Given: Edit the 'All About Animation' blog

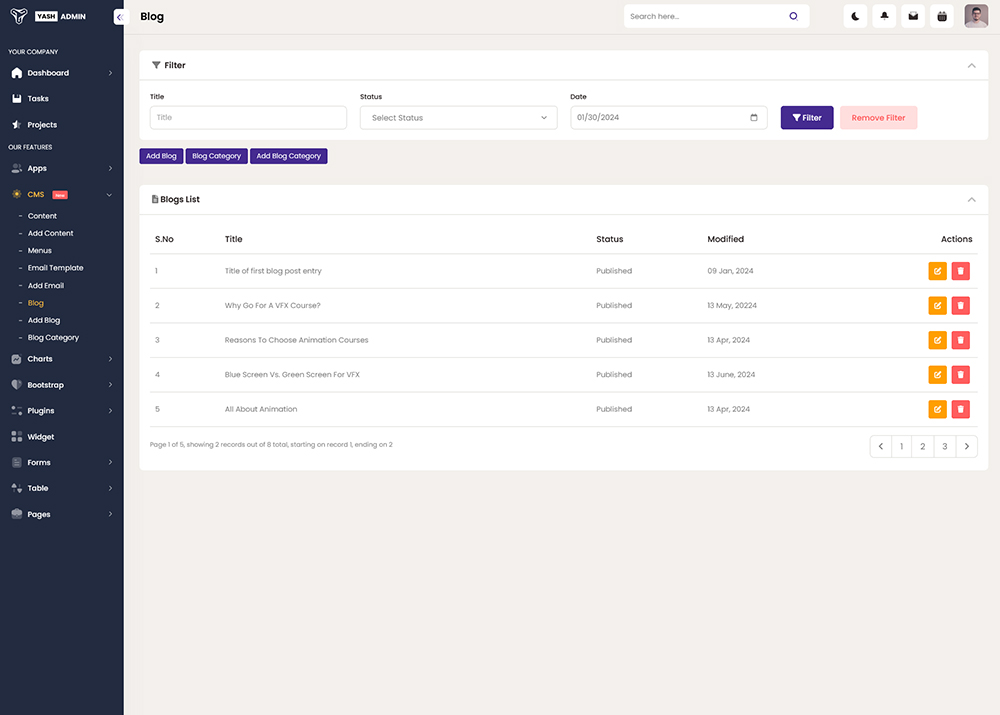Looking at the screenshot, I should [938, 409].
